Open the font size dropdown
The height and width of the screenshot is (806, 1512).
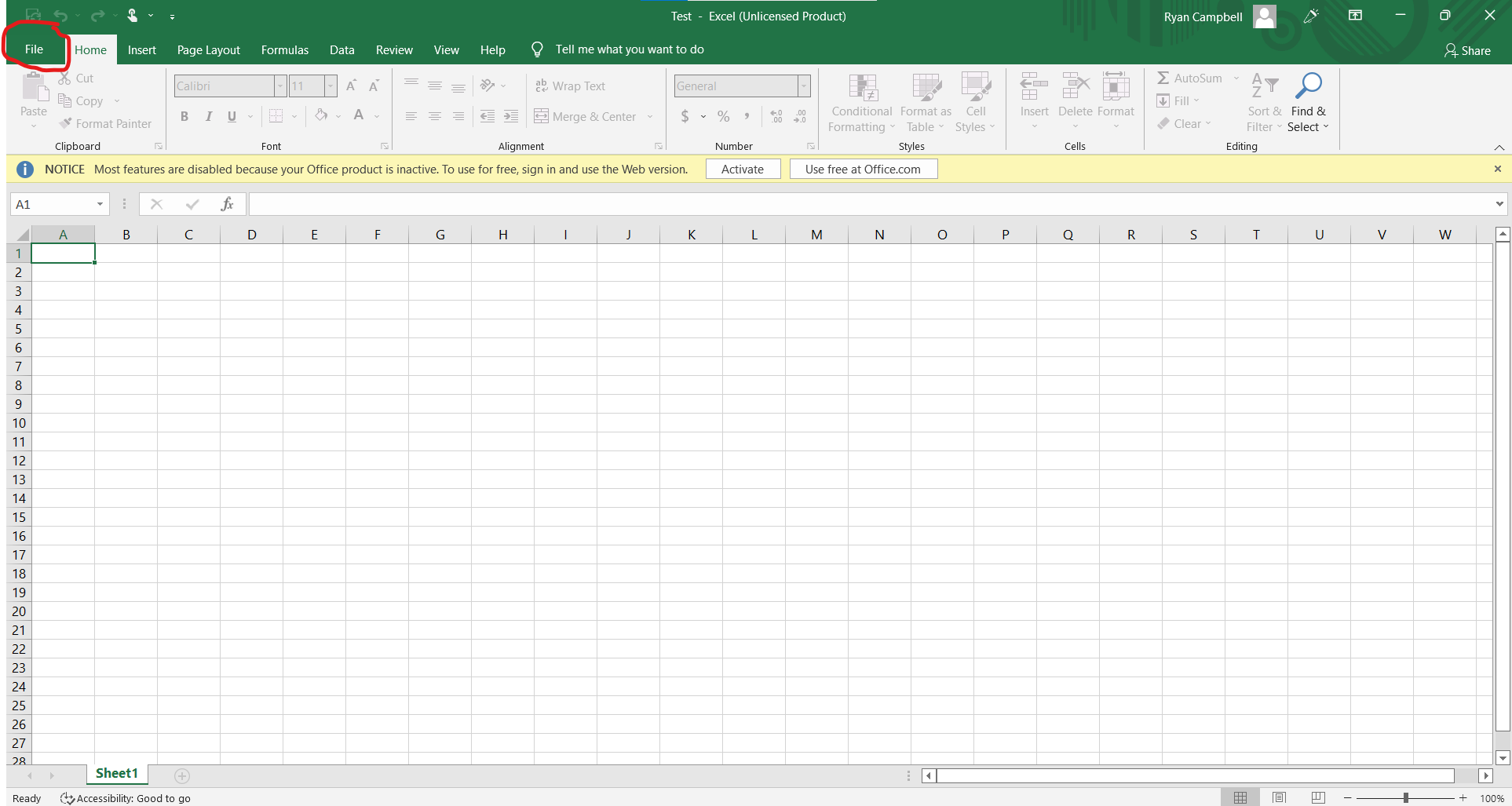(x=331, y=86)
